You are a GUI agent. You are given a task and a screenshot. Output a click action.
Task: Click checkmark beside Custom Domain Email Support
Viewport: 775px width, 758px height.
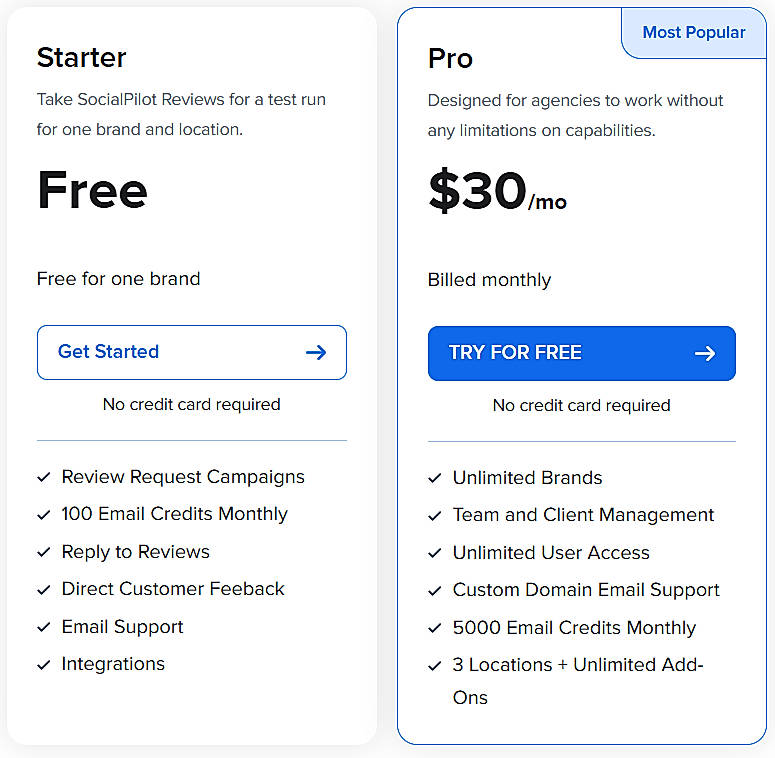click(435, 591)
